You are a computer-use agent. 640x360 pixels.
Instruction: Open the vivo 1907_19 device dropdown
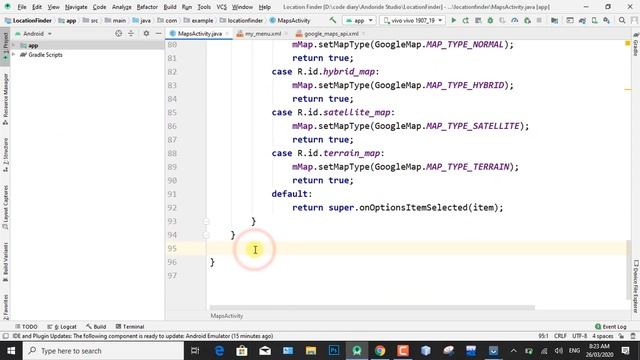[x=412, y=20]
